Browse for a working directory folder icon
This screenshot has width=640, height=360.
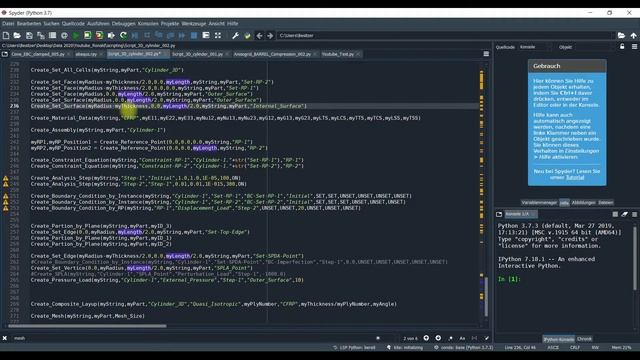click(621, 36)
